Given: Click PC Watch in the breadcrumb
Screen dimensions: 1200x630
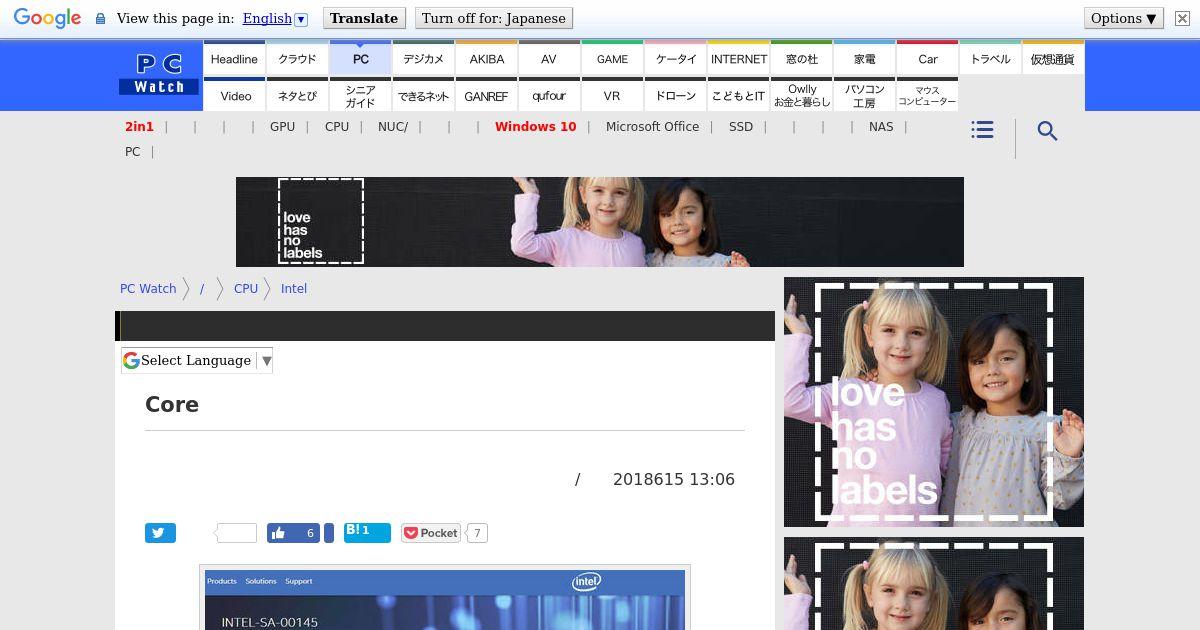Looking at the screenshot, I should (148, 288).
